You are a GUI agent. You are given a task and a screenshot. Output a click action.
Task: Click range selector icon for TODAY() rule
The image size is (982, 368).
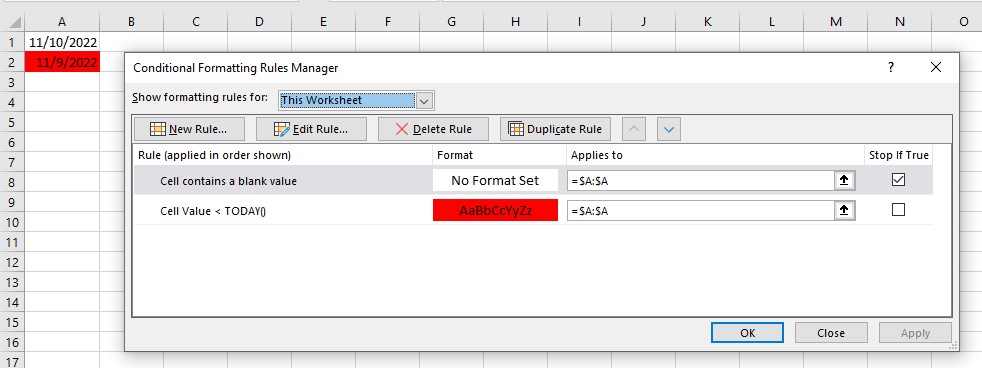(x=844, y=211)
